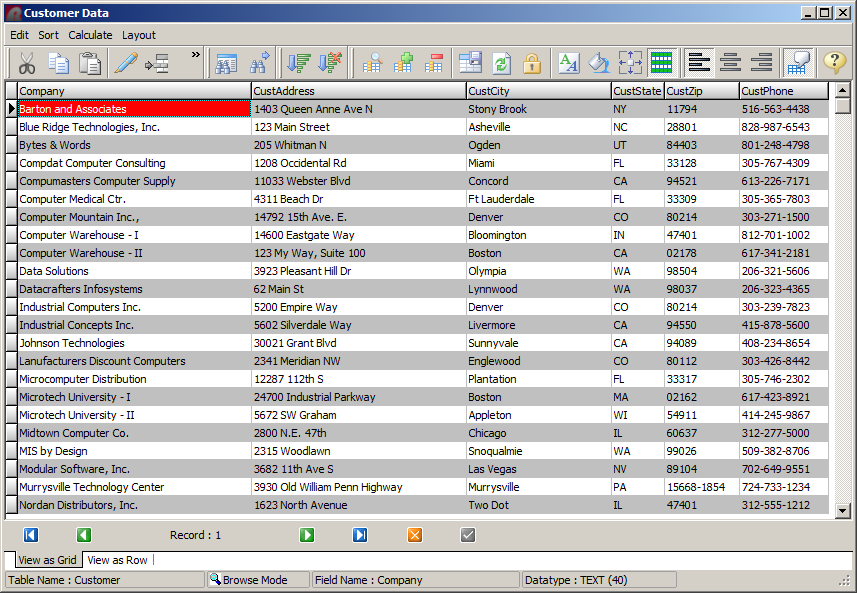Switch to View as Row tab
This screenshot has width=857, height=593.
tap(117, 560)
